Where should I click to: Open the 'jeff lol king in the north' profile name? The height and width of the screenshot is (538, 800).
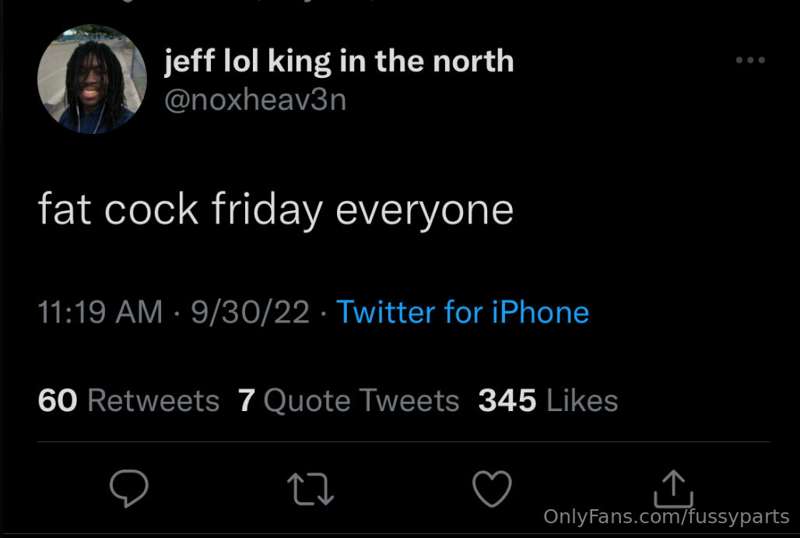tap(338, 62)
